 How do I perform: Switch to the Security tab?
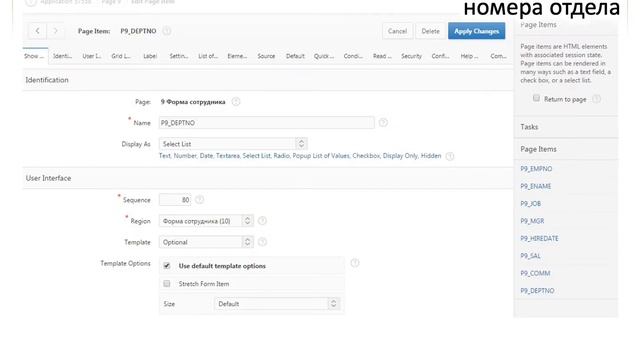(411, 56)
